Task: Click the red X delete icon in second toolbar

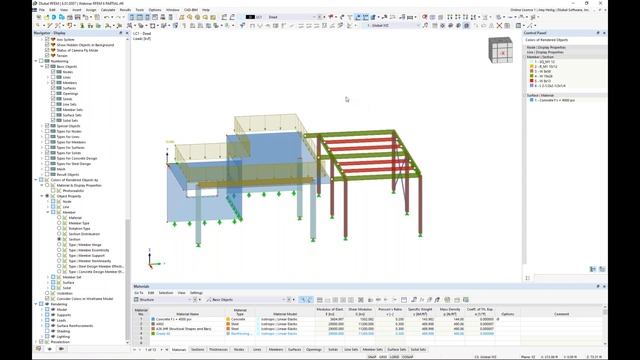Action: coord(499,25)
